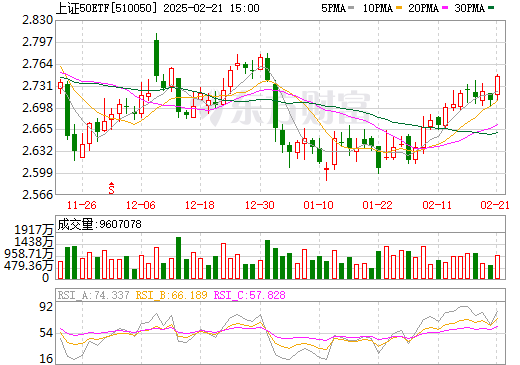Click the 02-21 date axis label
Image resolution: width=520 pixels, height=365 pixels.
[495, 205]
